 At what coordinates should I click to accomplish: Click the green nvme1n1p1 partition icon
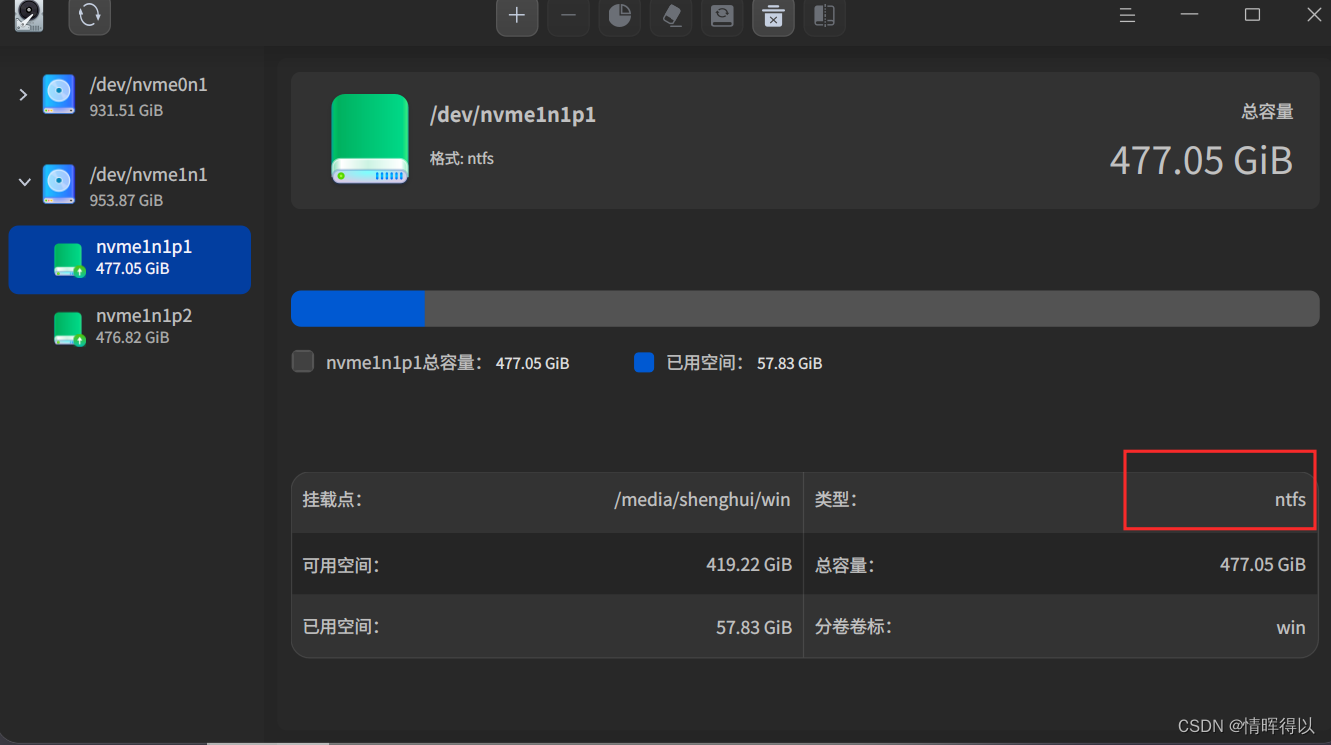(68, 260)
